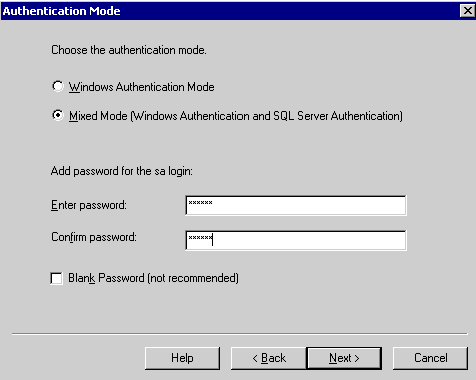This screenshot has height=380, width=476.
Task: Click the 'Confirm password:' label
Action: pyautogui.click(x=94, y=237)
